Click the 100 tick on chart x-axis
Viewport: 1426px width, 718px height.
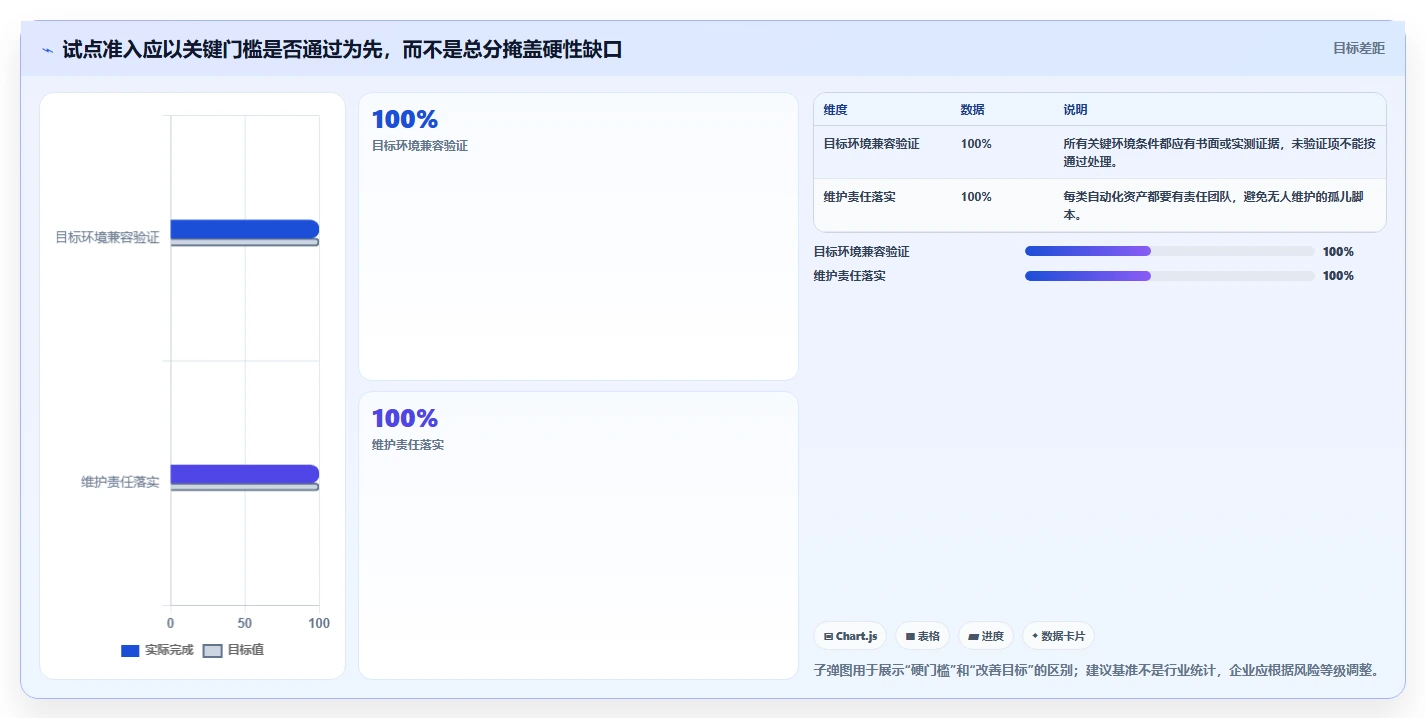click(319, 623)
